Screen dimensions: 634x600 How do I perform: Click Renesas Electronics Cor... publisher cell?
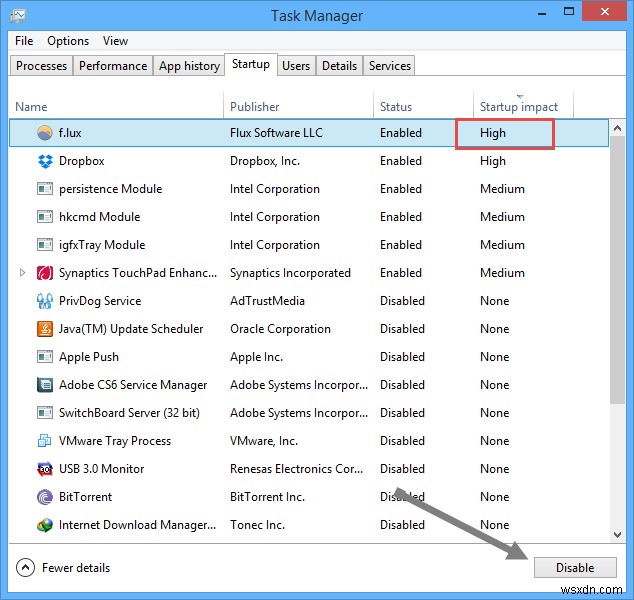point(296,469)
